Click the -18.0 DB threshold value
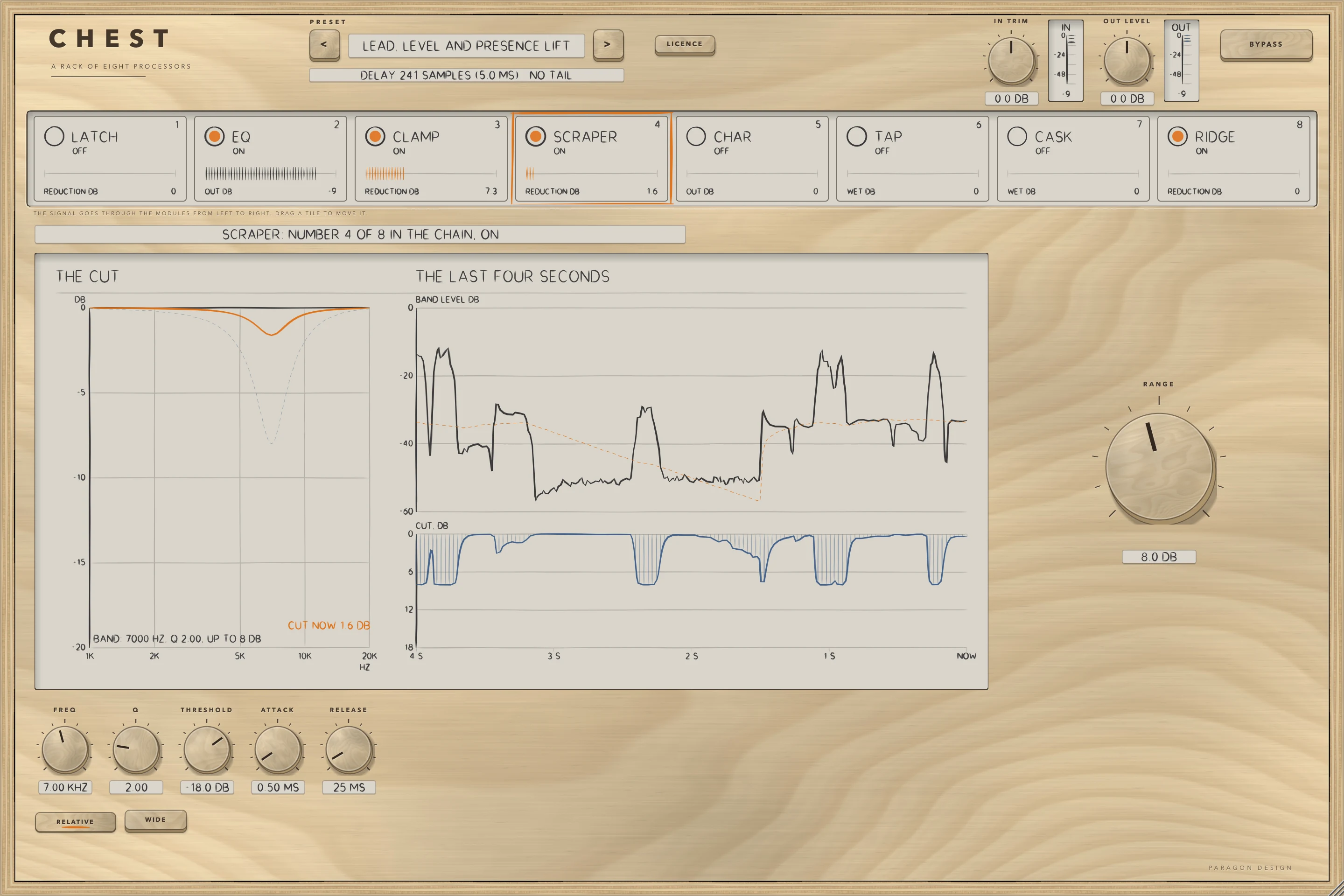Screen dimensions: 1344x896 (207, 787)
